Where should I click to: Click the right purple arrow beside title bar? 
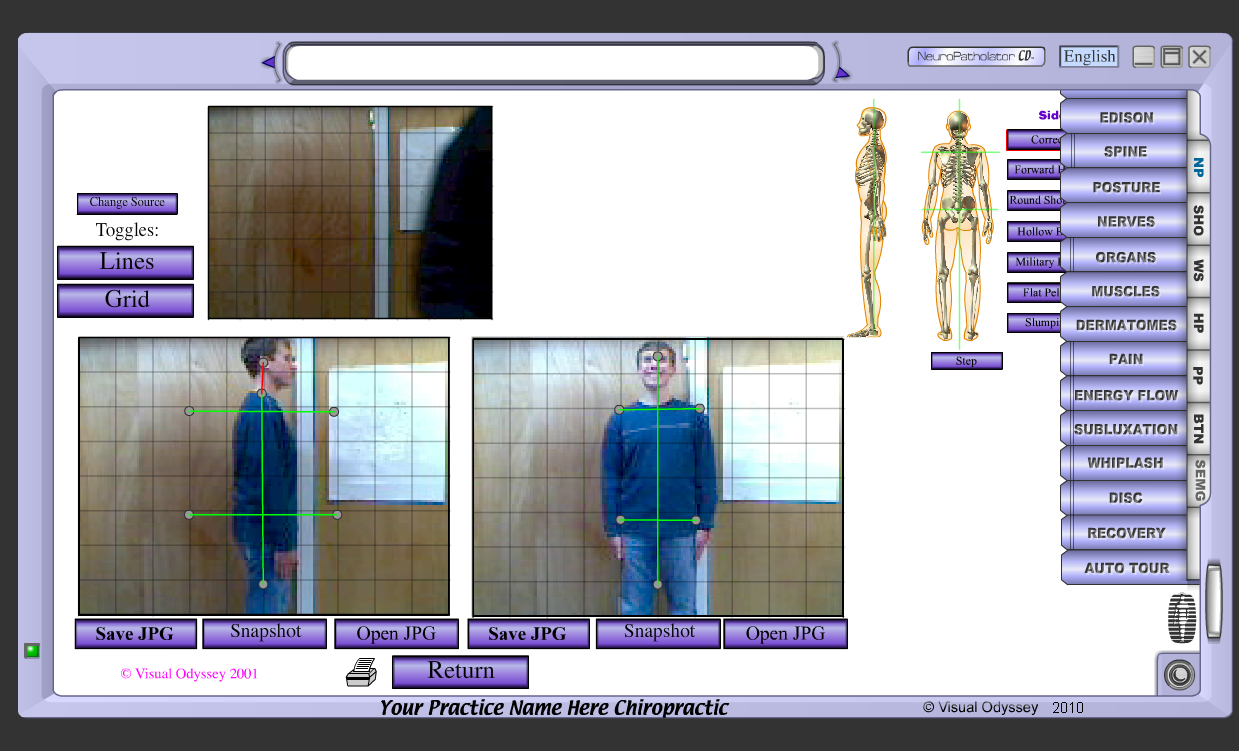click(x=842, y=71)
